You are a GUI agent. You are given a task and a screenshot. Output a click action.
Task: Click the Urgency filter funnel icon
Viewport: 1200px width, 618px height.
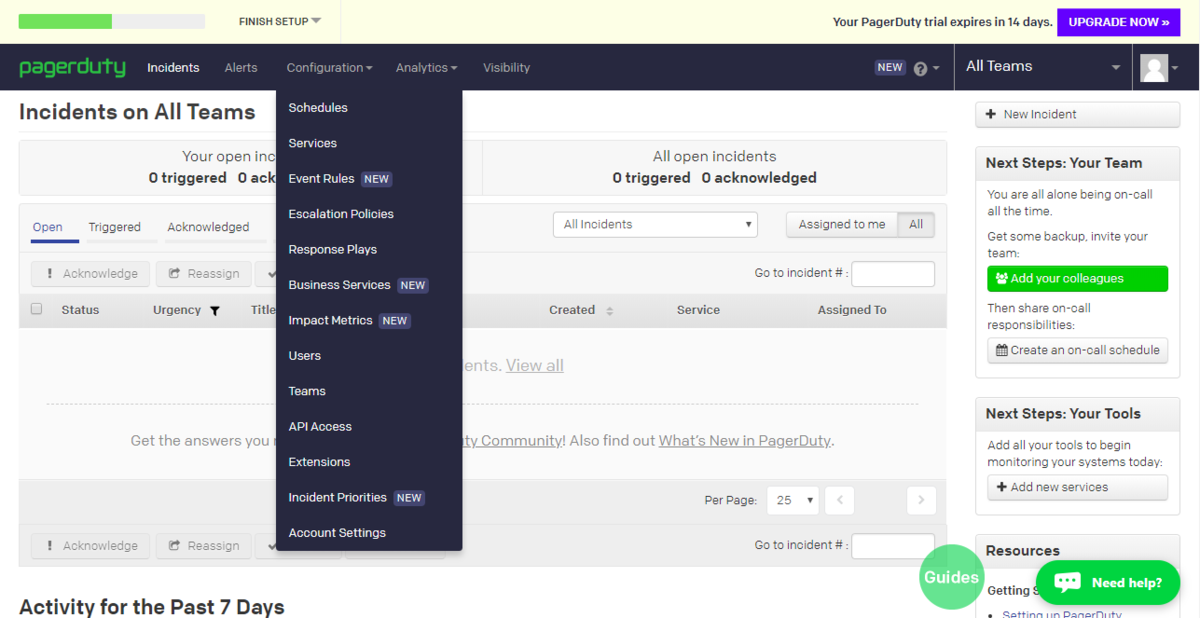tap(215, 311)
